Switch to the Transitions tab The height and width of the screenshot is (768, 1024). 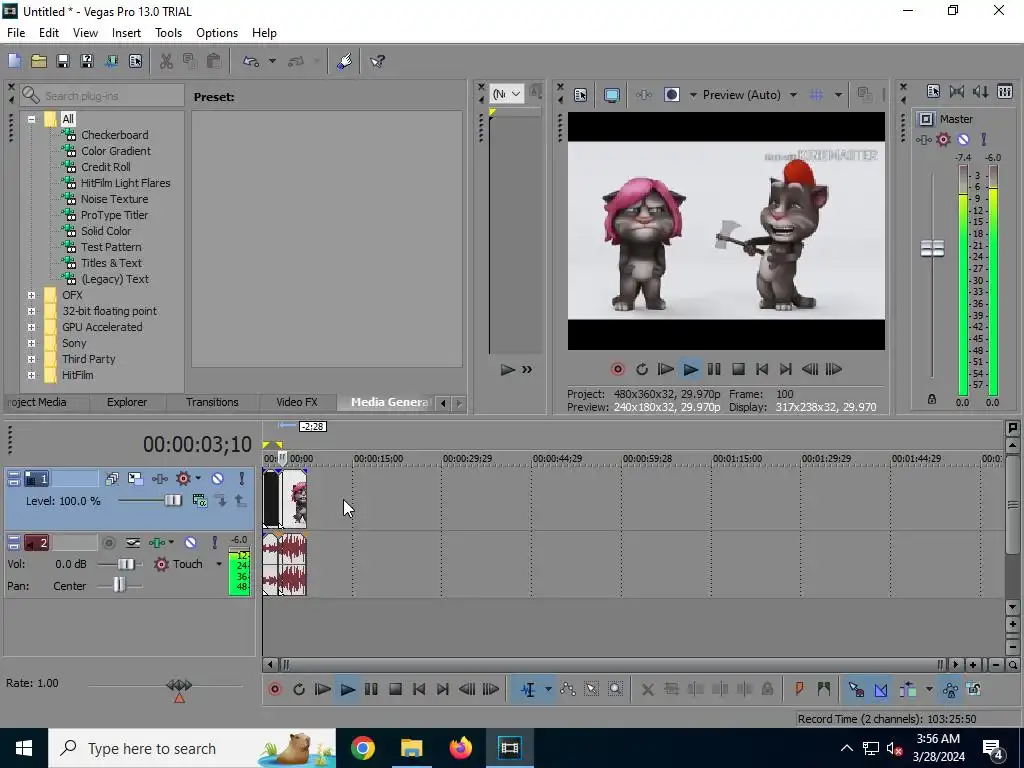click(212, 402)
